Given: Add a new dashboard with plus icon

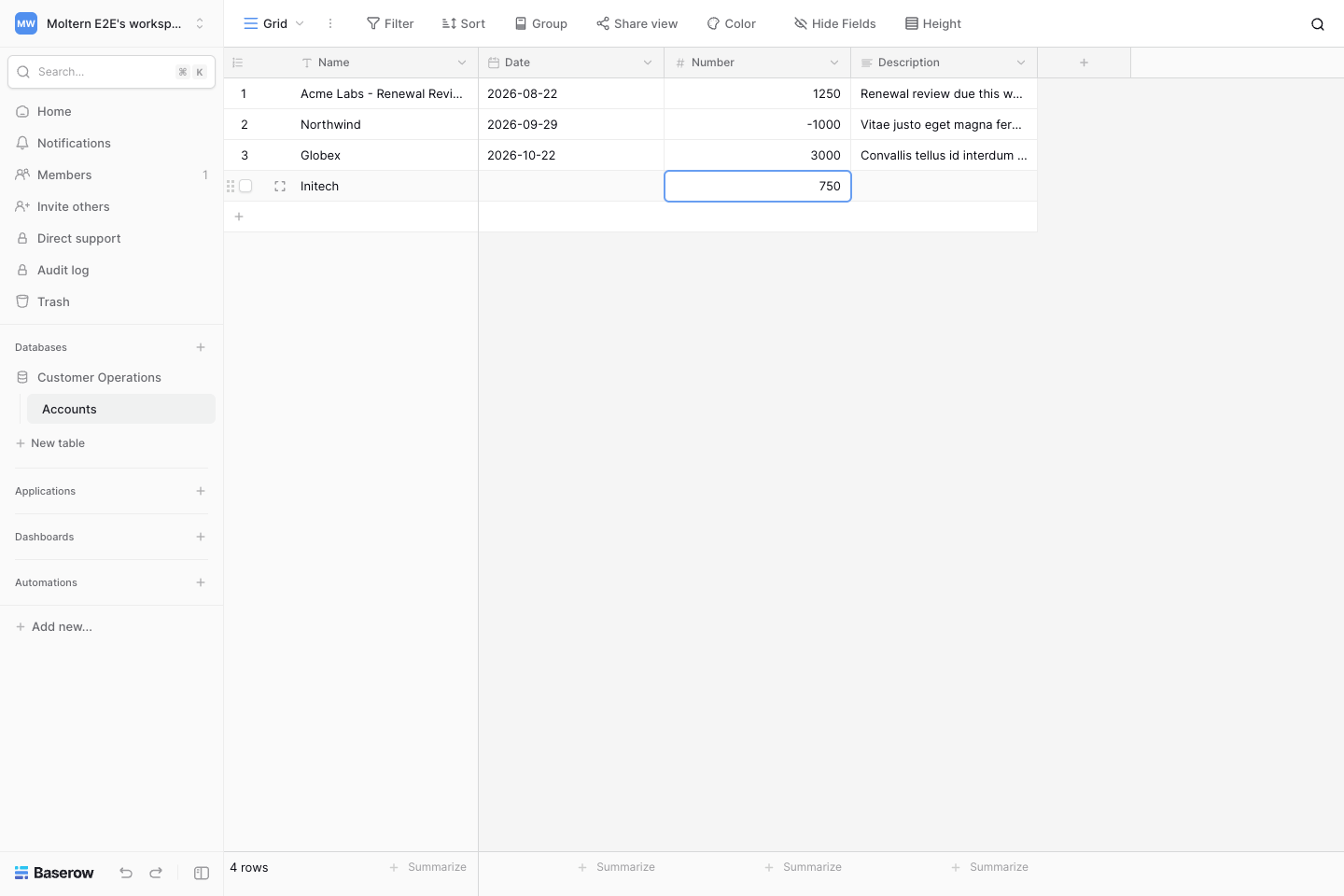Looking at the screenshot, I should click(201, 537).
